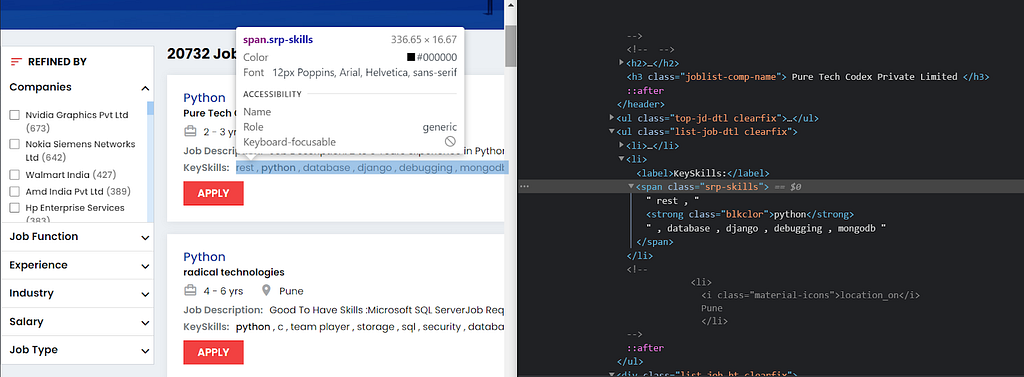Screen dimensions: 1024x377
Task: Expand the Job Function filter
Action: (x=145, y=238)
